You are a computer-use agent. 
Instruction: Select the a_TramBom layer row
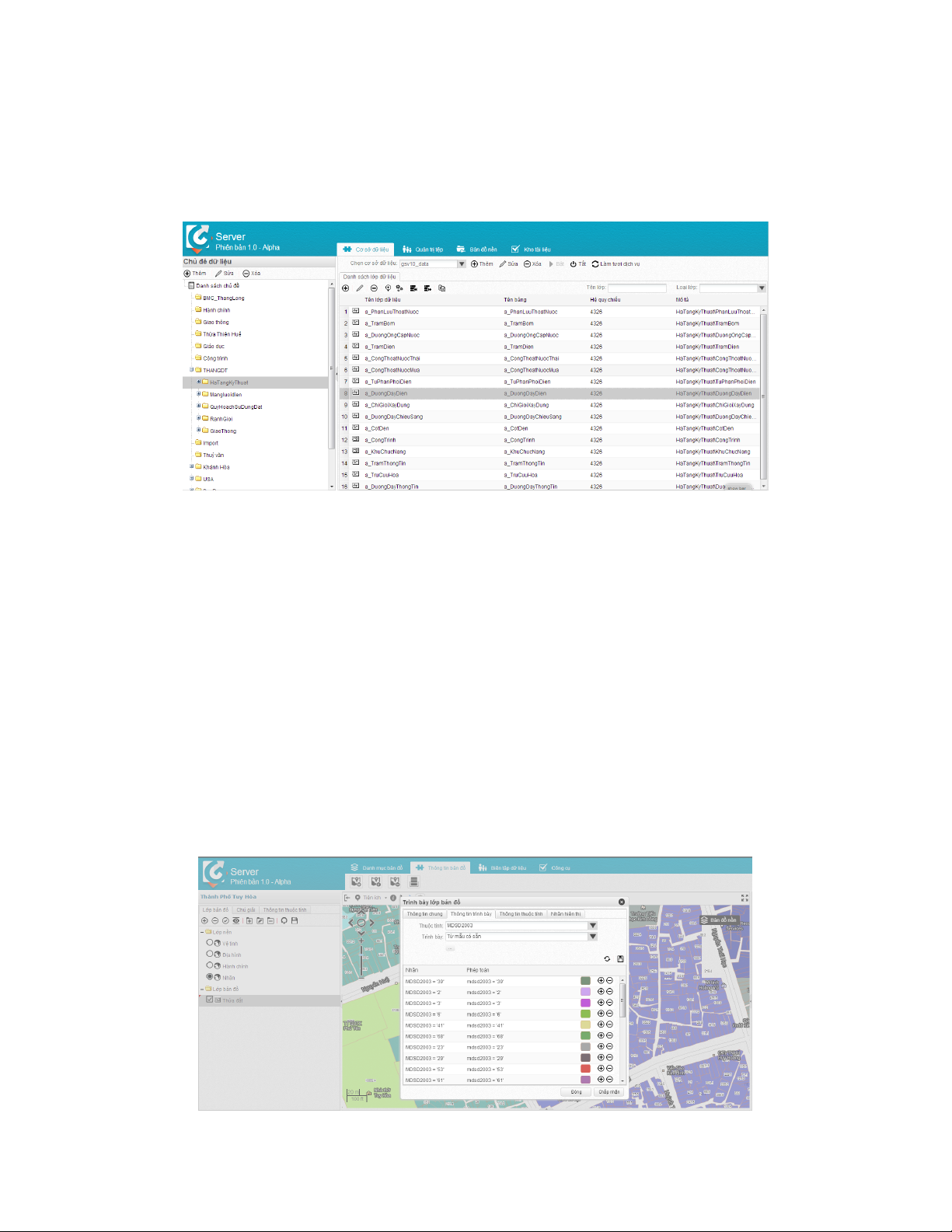(550, 323)
